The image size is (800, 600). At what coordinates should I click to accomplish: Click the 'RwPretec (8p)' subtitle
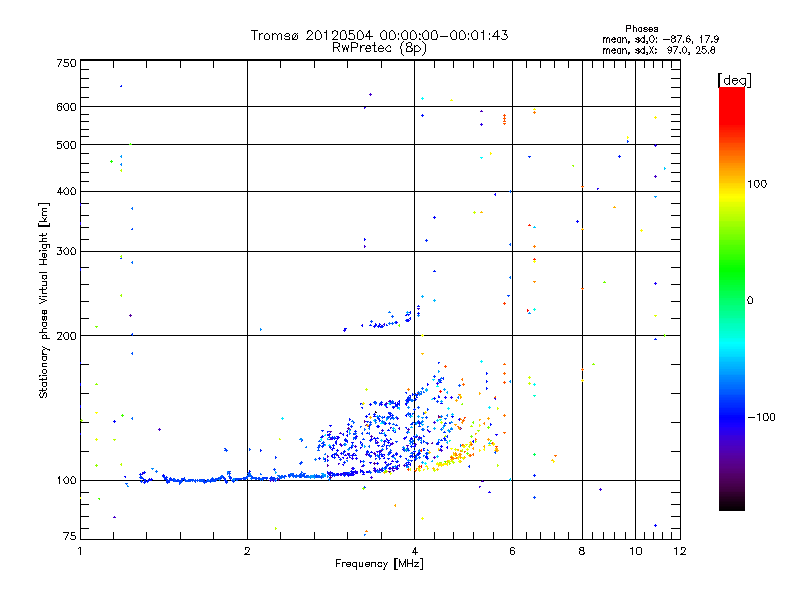(379, 48)
